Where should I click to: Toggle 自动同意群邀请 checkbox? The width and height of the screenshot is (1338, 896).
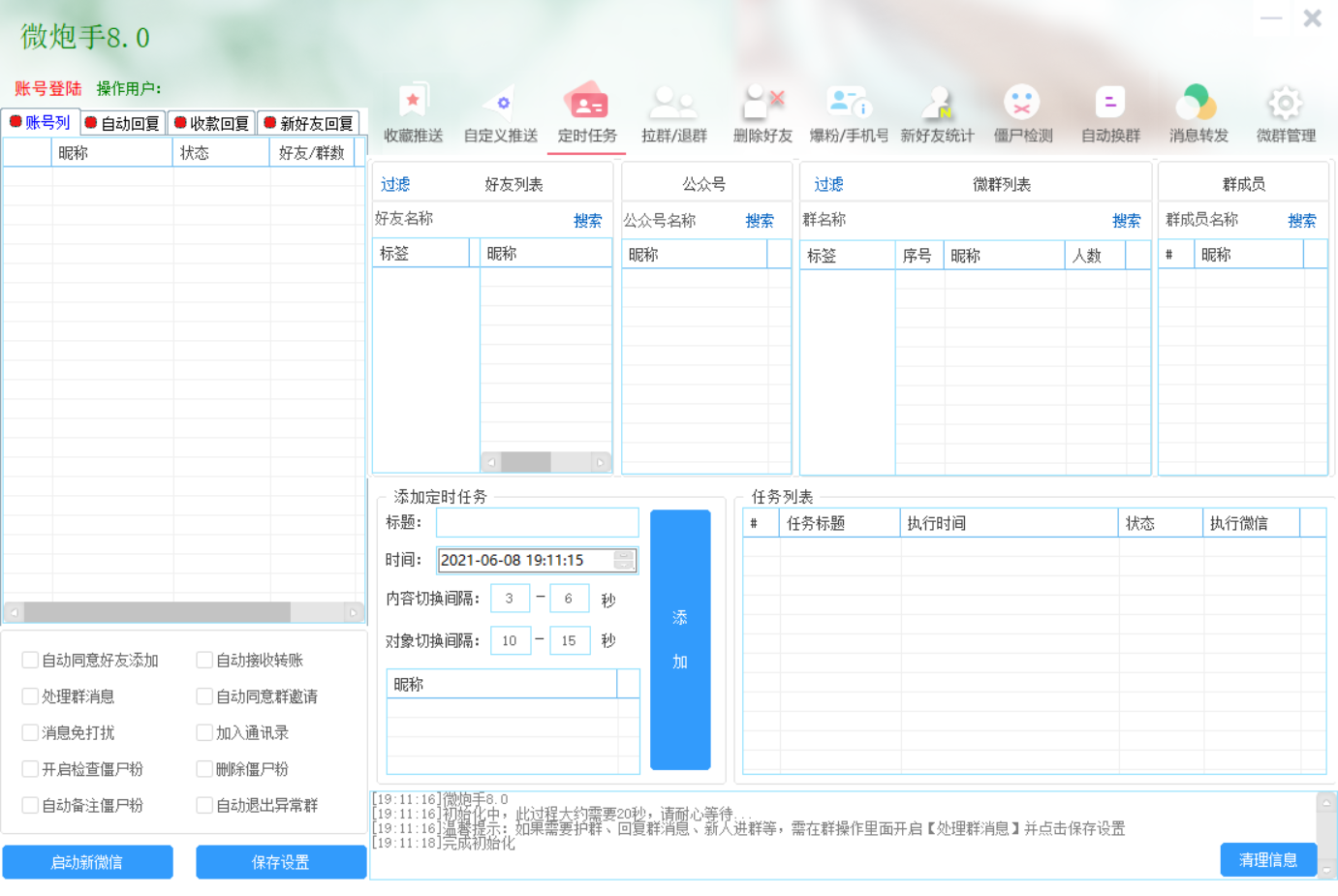(204, 696)
